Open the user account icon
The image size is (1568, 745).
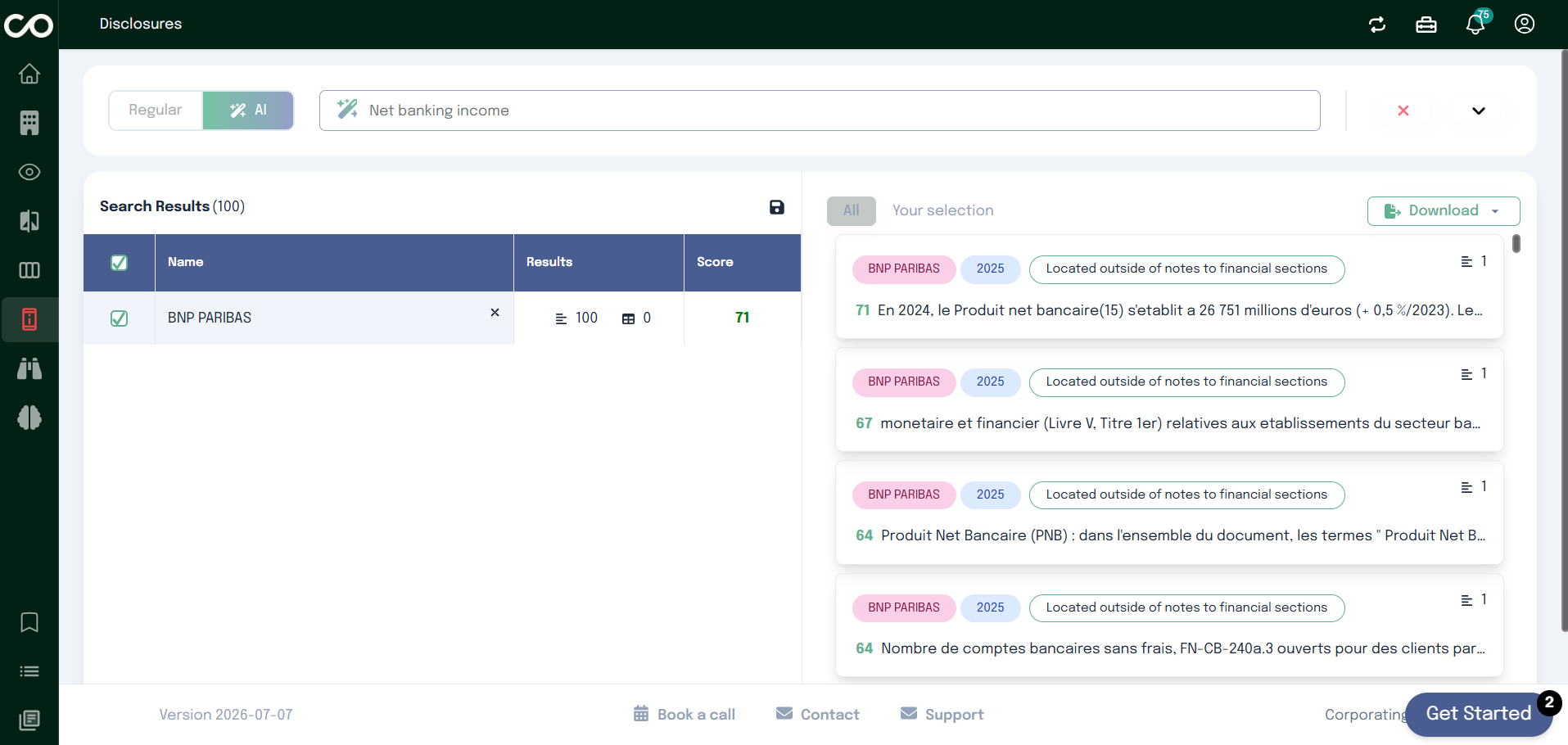(x=1525, y=24)
